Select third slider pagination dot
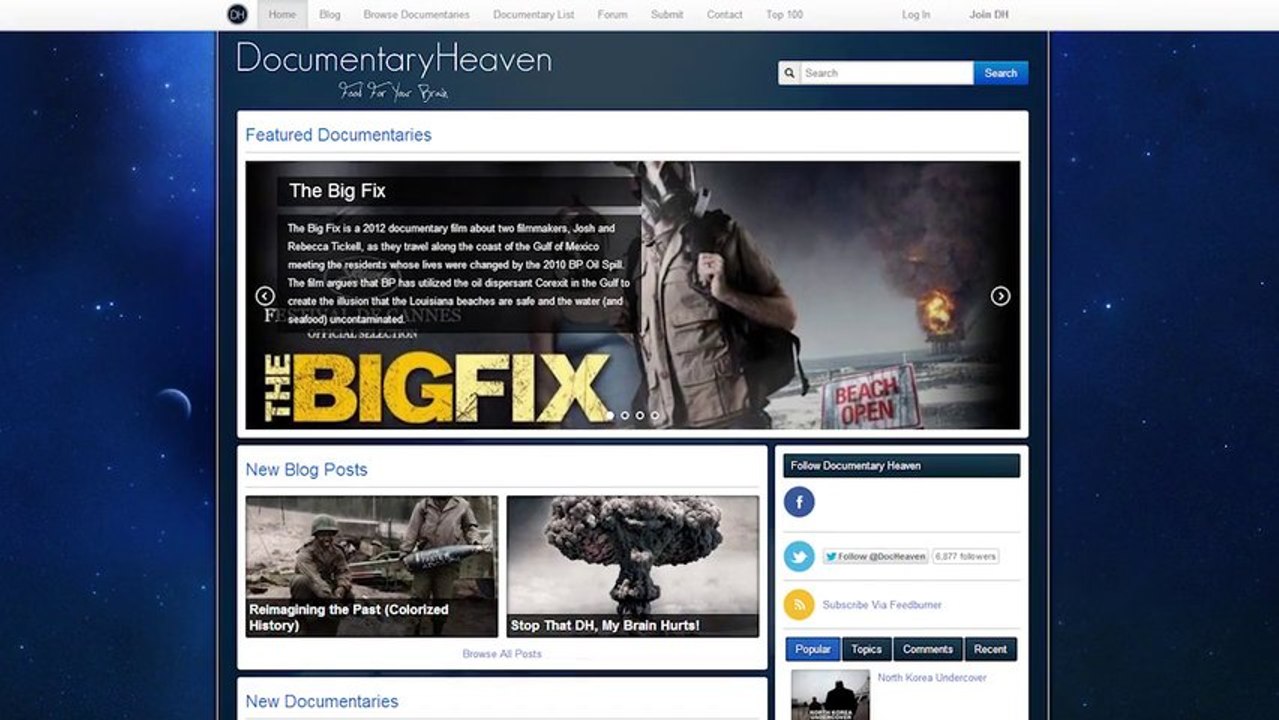The image size is (1279, 720). pyautogui.click(x=640, y=415)
